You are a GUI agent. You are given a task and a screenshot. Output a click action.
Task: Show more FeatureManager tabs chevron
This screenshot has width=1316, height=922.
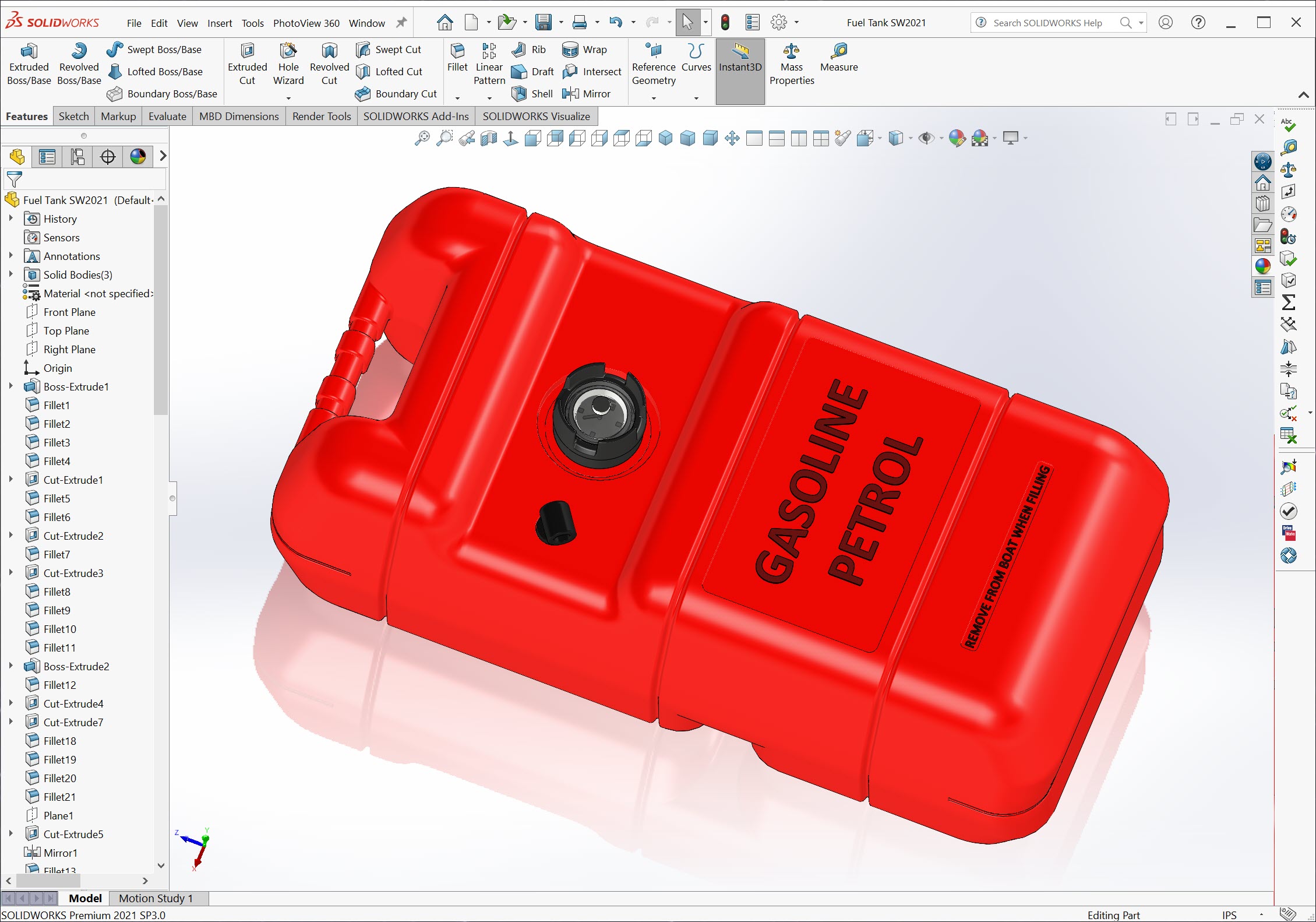point(163,156)
